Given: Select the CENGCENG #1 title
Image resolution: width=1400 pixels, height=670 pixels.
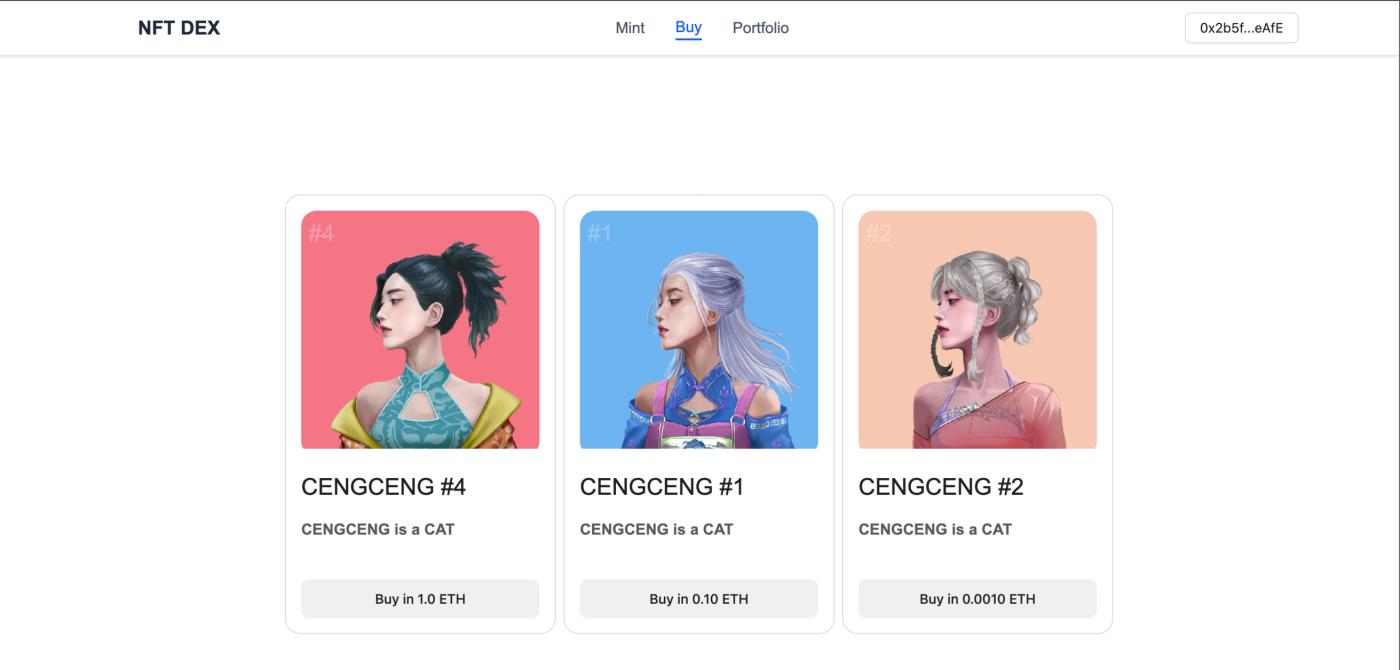Looking at the screenshot, I should click(662, 487).
